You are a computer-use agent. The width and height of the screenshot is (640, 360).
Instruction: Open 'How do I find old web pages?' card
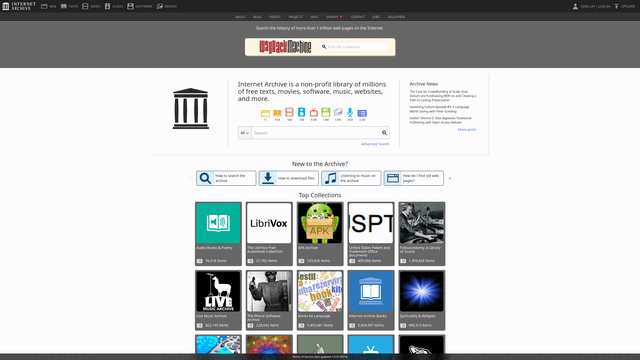[413, 178]
